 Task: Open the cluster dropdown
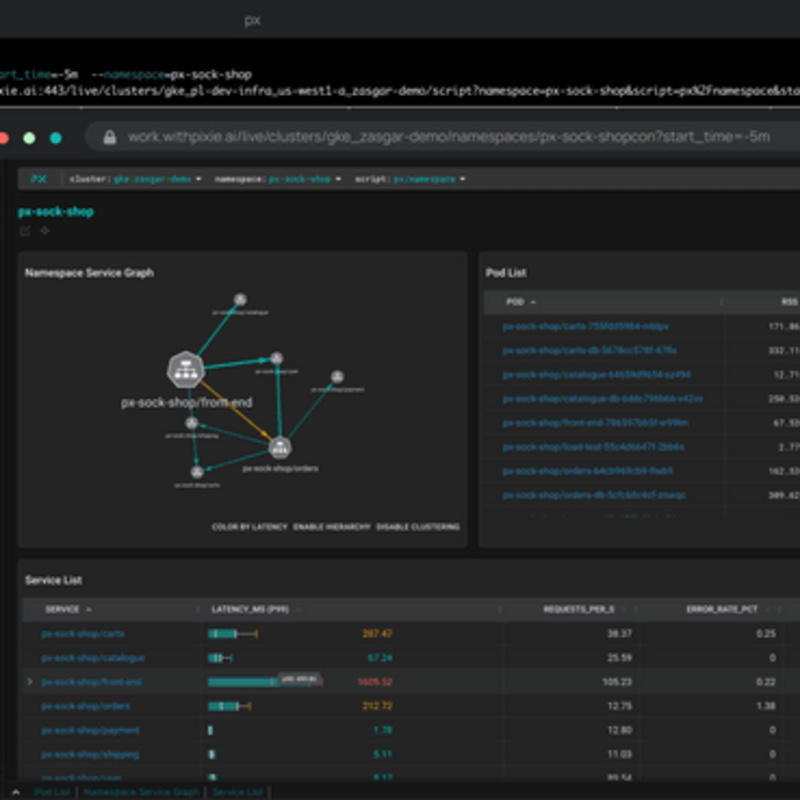136,179
